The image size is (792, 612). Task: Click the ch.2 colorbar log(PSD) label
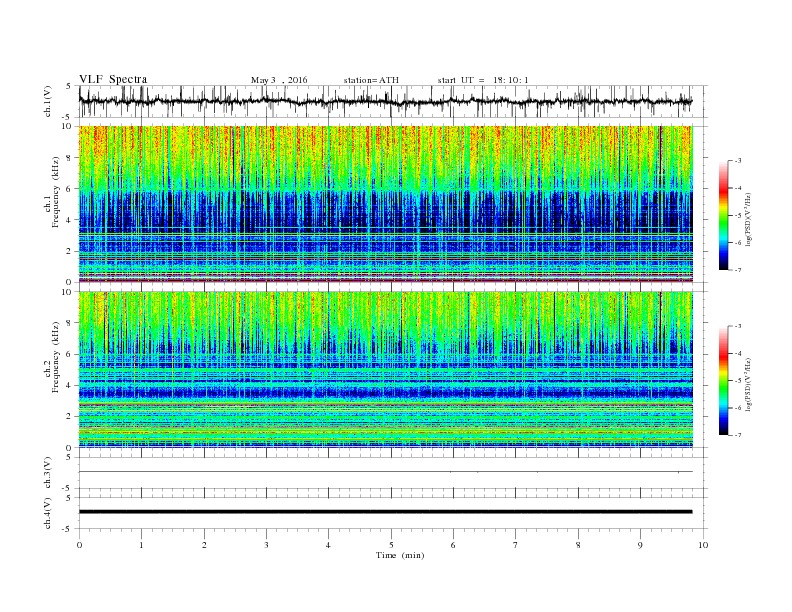[748, 384]
